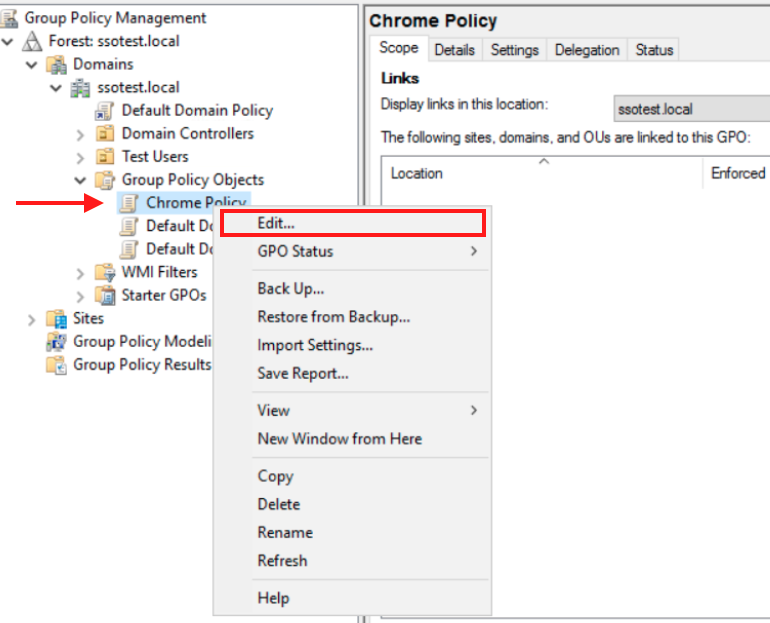Expand the Starter GPOs node
This screenshot has width=770, height=623.
click(x=80, y=296)
